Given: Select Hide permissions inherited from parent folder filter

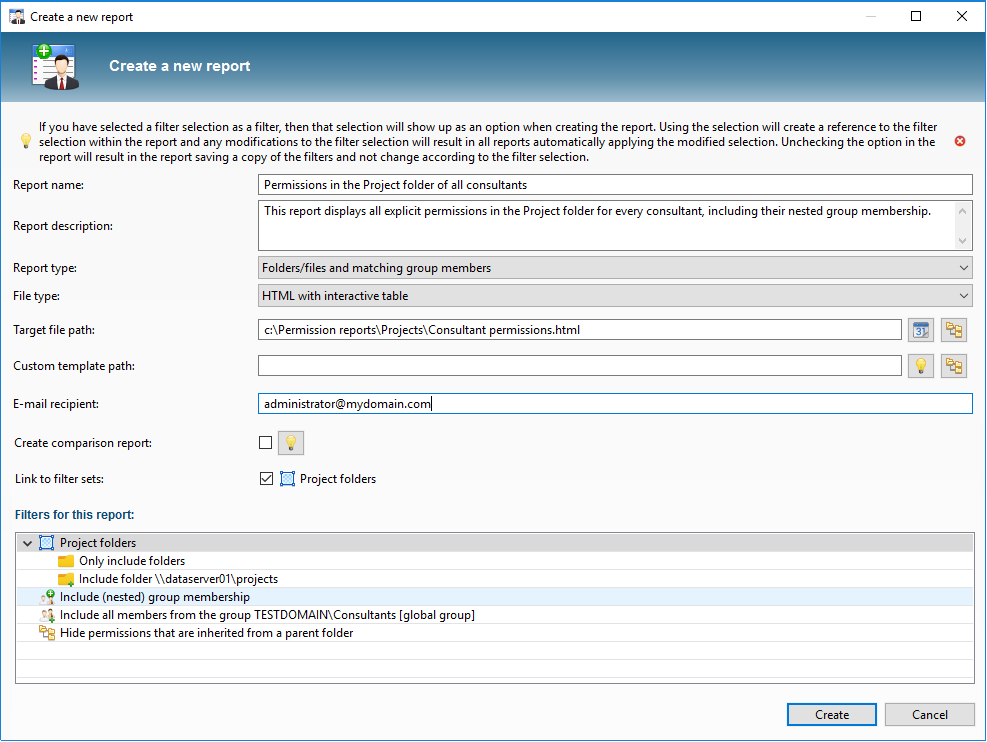Looking at the screenshot, I should click(206, 633).
